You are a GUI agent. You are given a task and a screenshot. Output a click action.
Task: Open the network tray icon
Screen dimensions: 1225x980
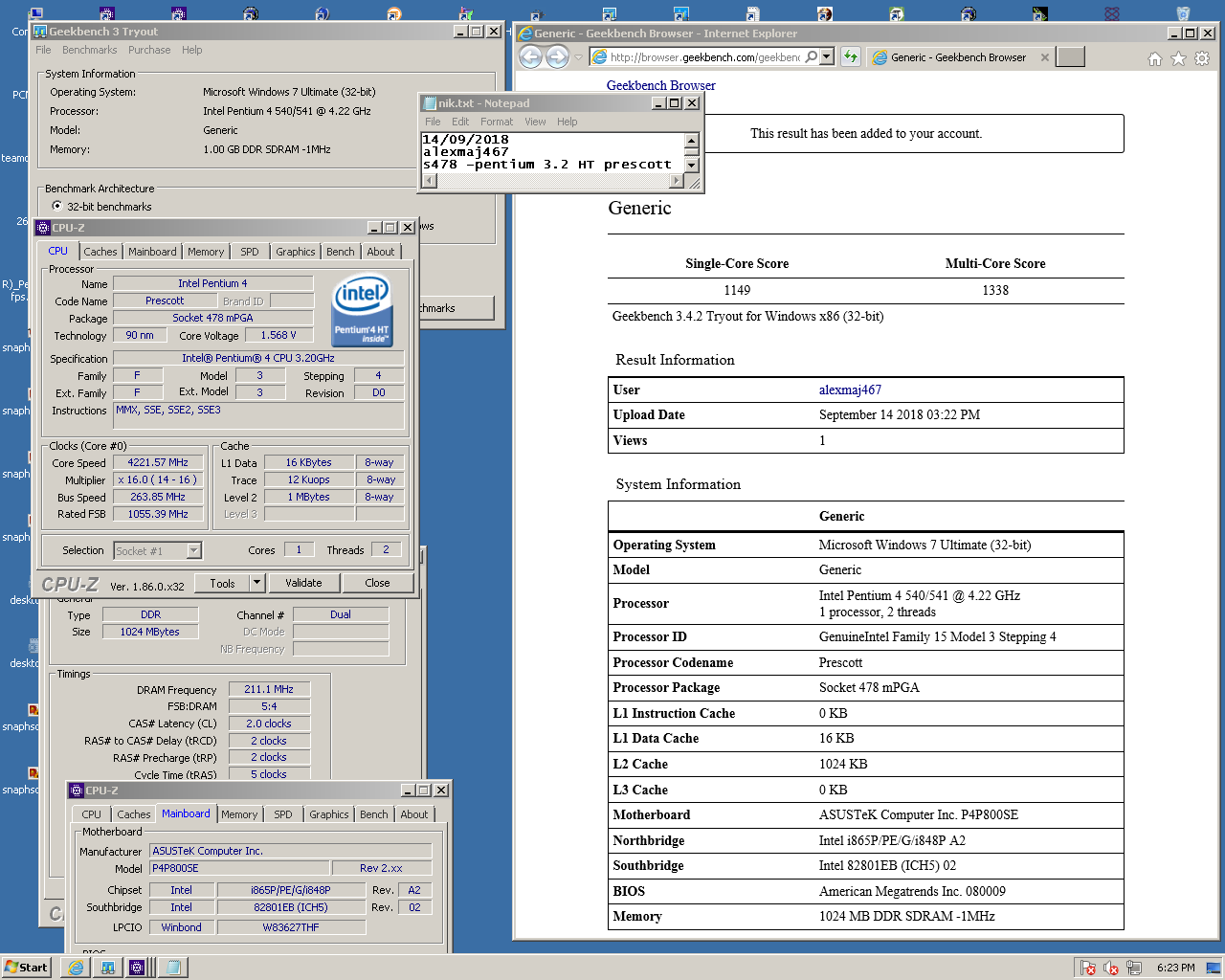(x=1134, y=968)
